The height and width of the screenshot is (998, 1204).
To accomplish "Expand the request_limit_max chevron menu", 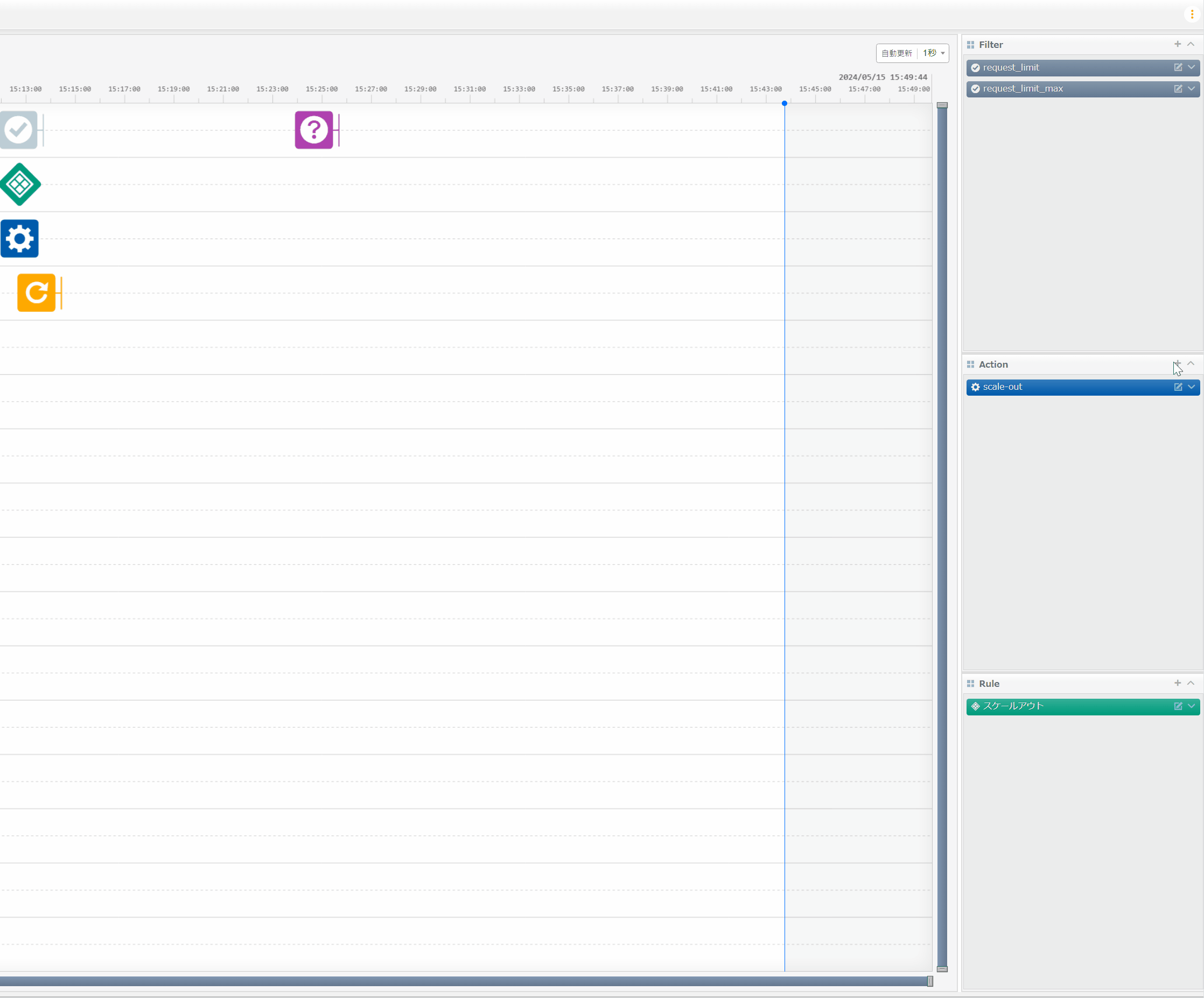I will tap(1192, 89).
